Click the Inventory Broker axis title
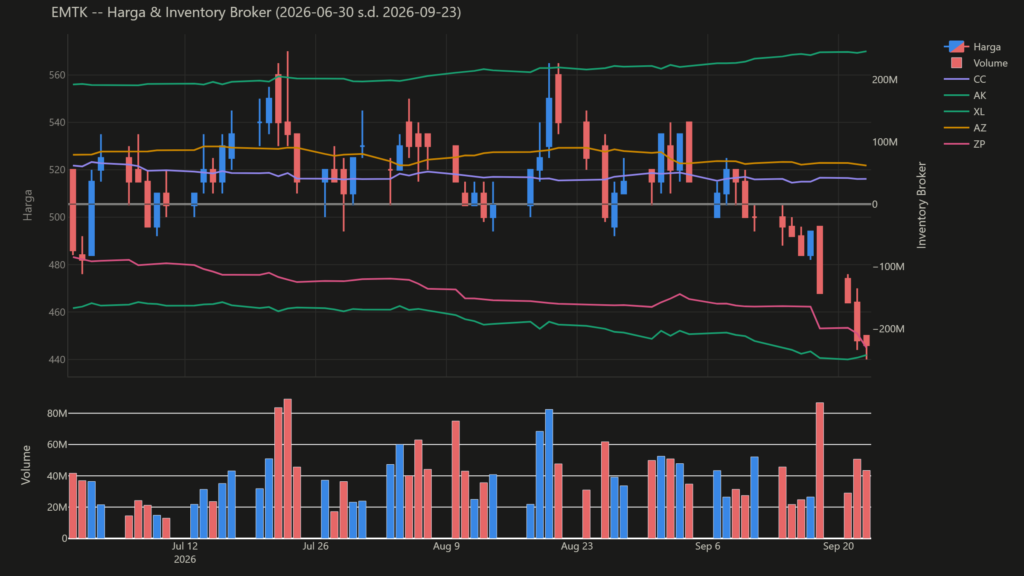1024x576 pixels. (921, 205)
